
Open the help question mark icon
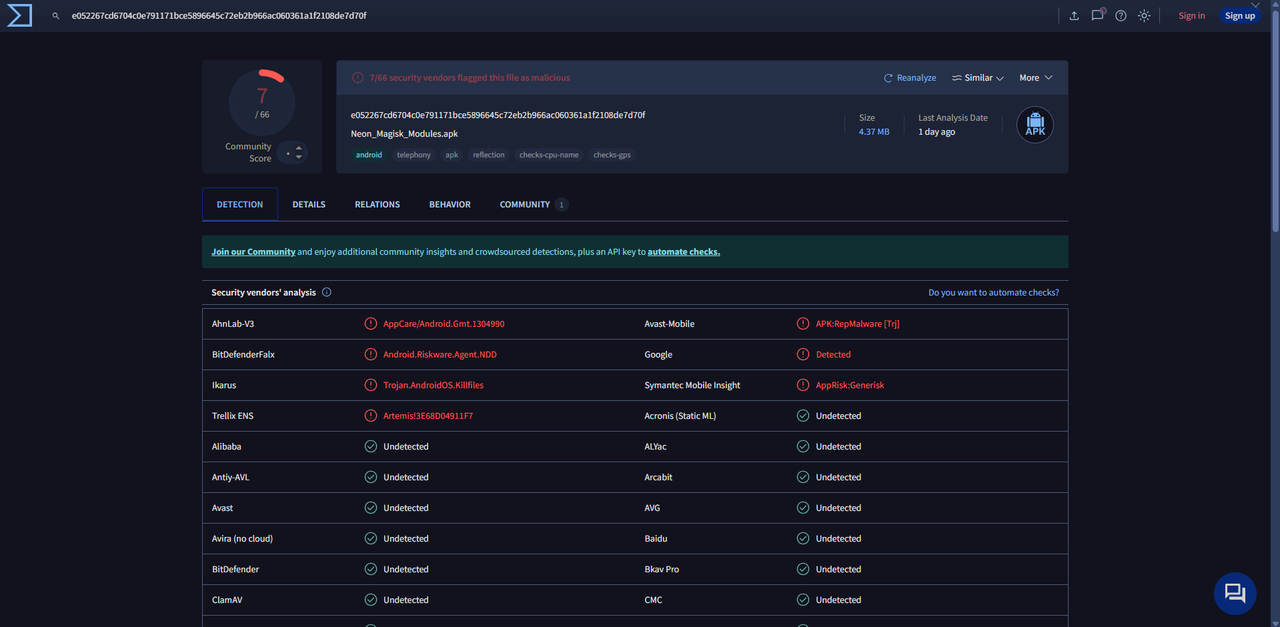coord(1121,16)
